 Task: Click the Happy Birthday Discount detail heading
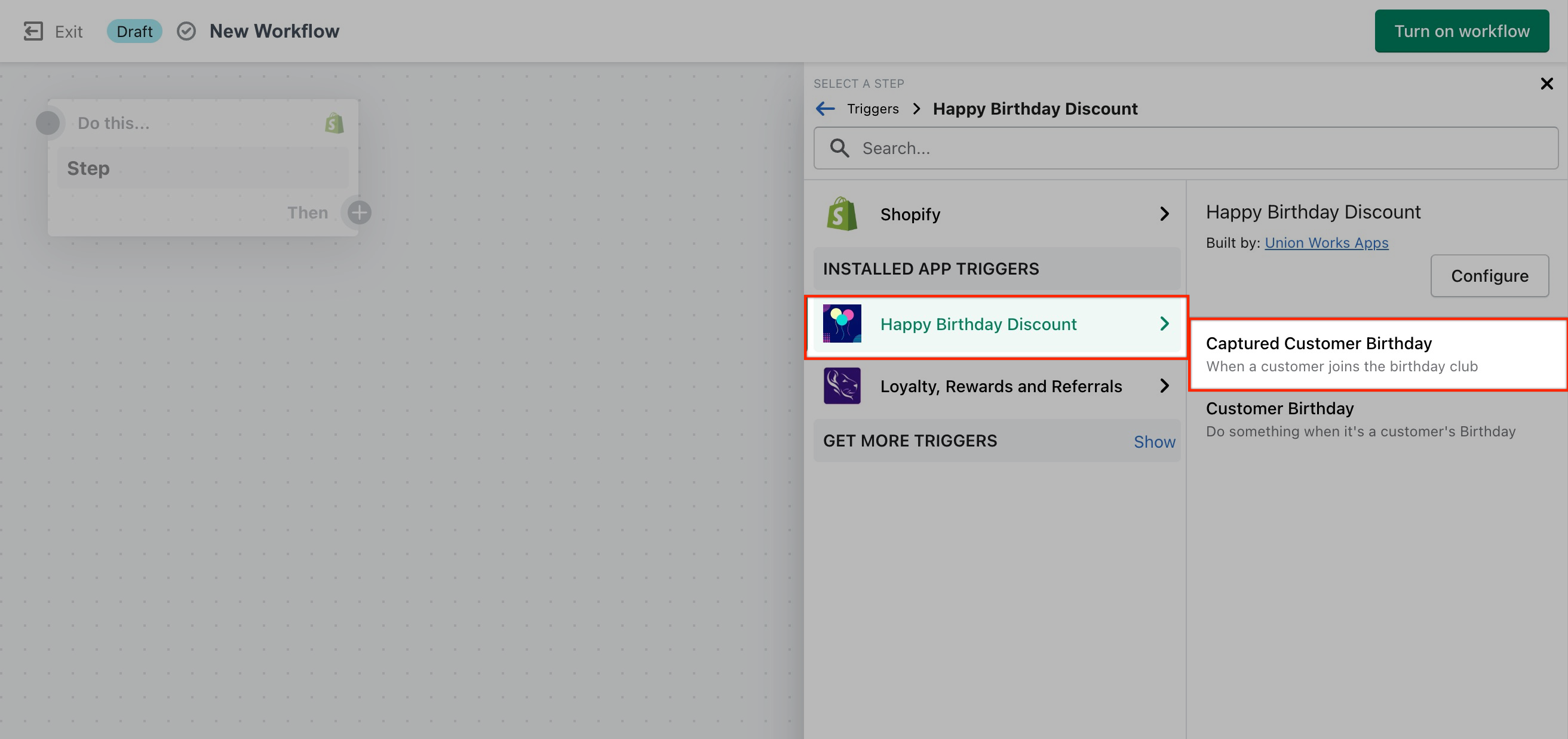coord(1312,212)
